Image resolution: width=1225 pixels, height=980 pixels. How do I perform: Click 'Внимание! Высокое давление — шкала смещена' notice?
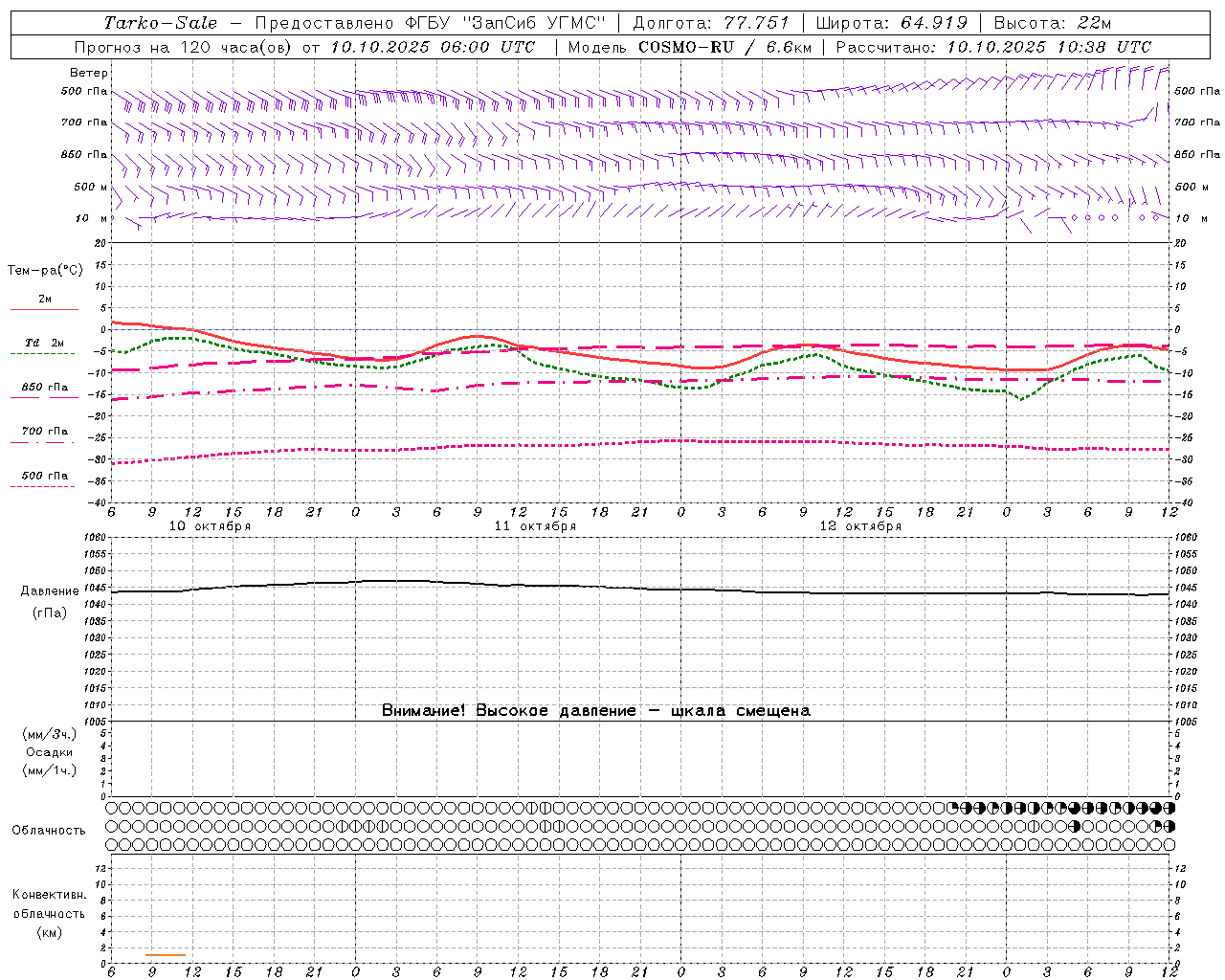click(595, 710)
